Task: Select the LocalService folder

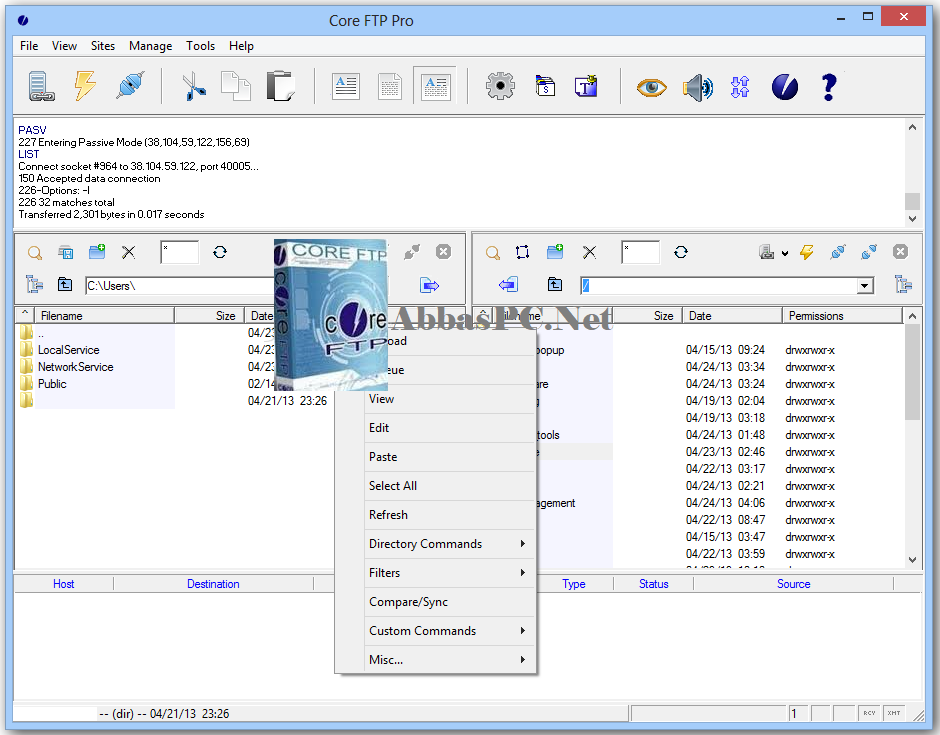Action: tap(68, 350)
